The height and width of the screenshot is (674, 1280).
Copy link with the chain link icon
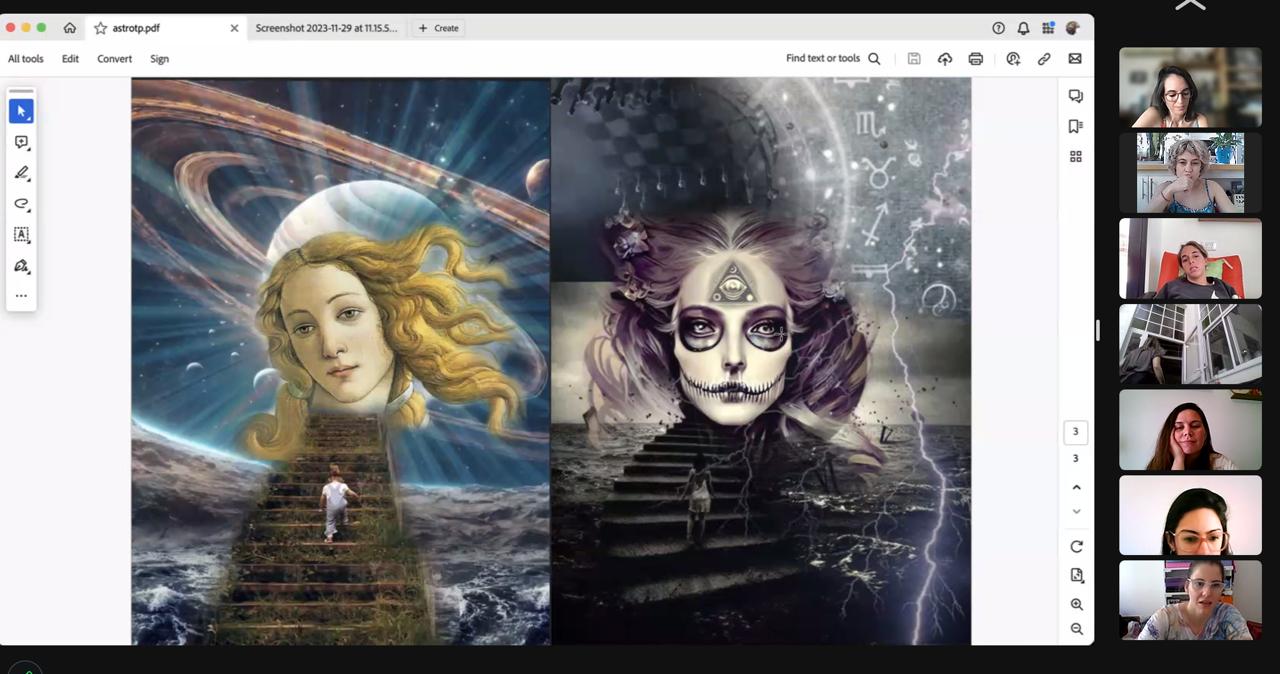click(x=1044, y=59)
